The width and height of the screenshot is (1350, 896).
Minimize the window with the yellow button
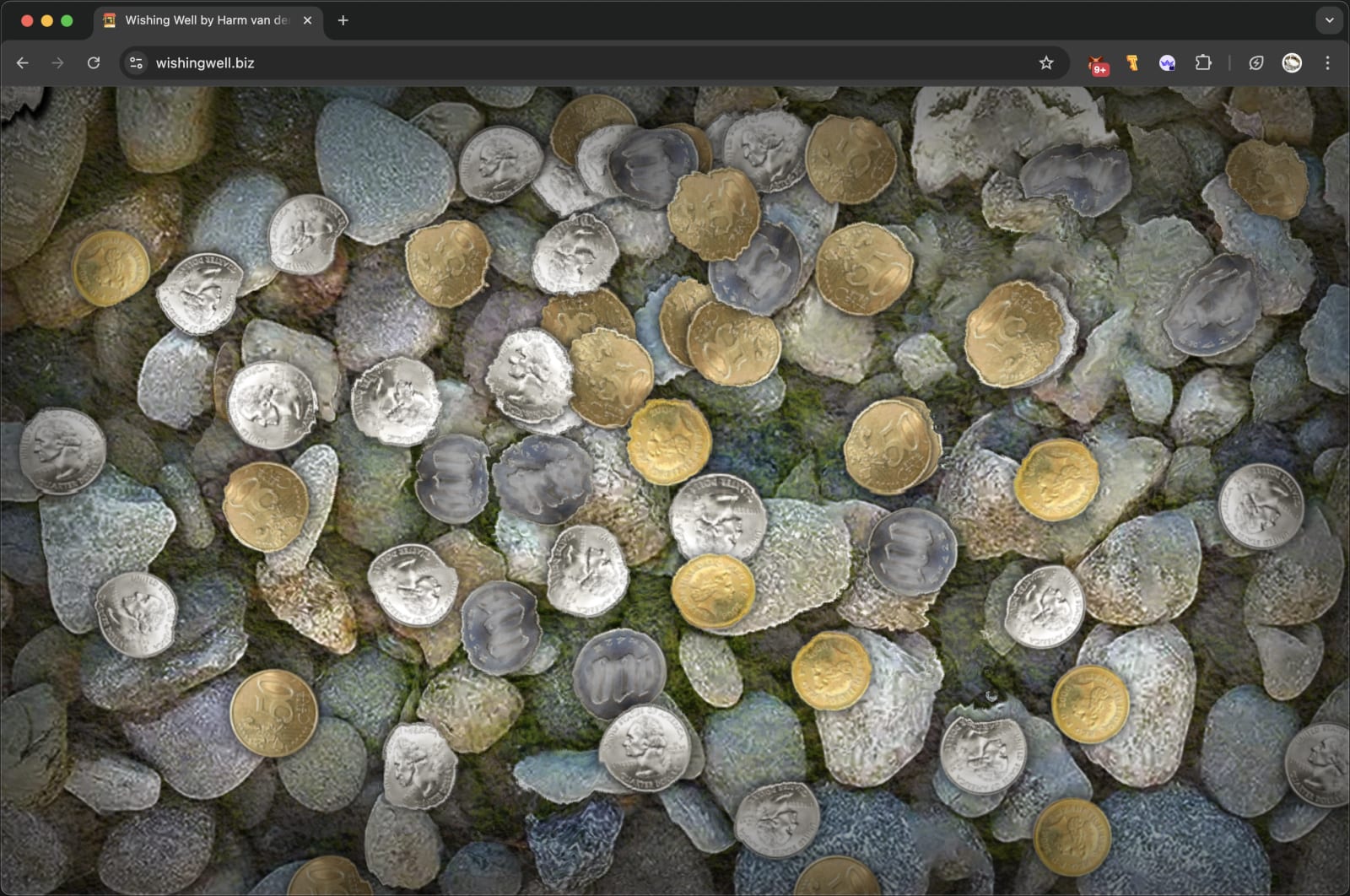(47, 20)
